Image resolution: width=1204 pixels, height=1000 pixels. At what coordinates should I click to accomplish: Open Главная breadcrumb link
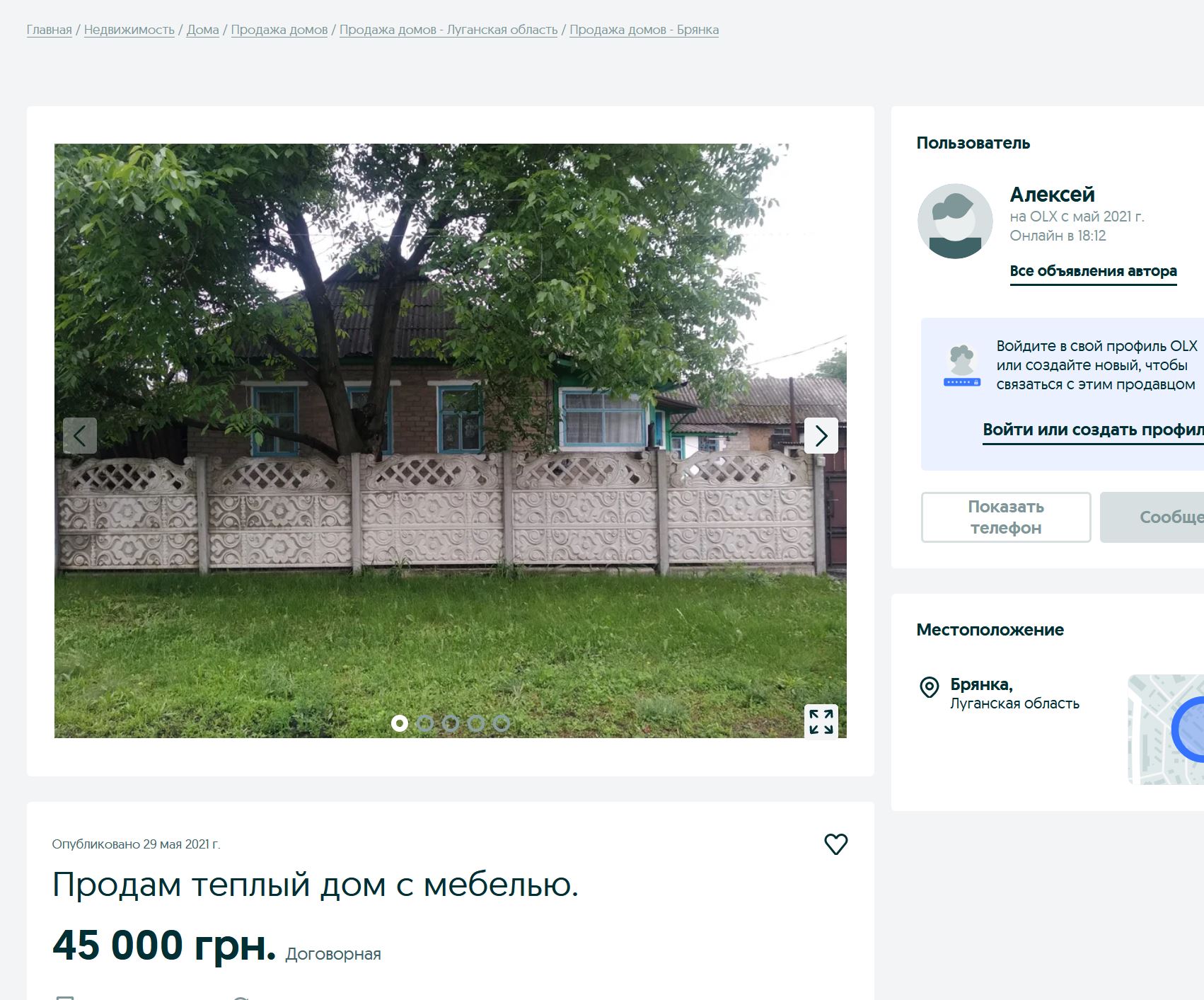coord(50,30)
